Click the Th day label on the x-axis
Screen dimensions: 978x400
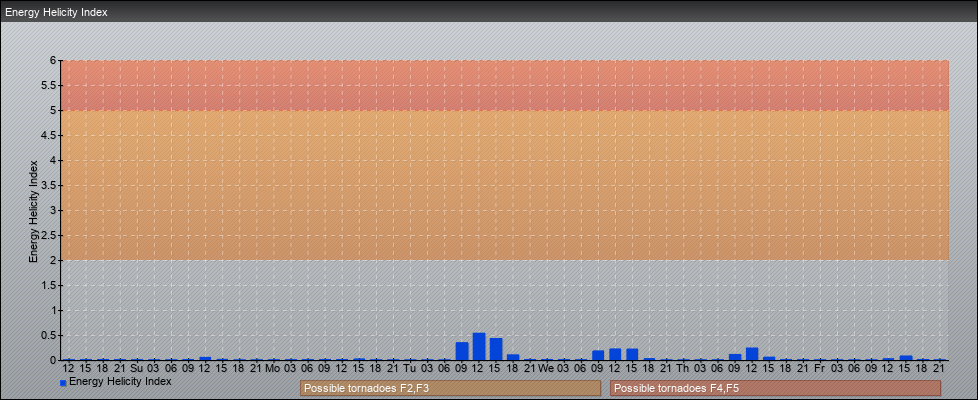click(x=683, y=369)
